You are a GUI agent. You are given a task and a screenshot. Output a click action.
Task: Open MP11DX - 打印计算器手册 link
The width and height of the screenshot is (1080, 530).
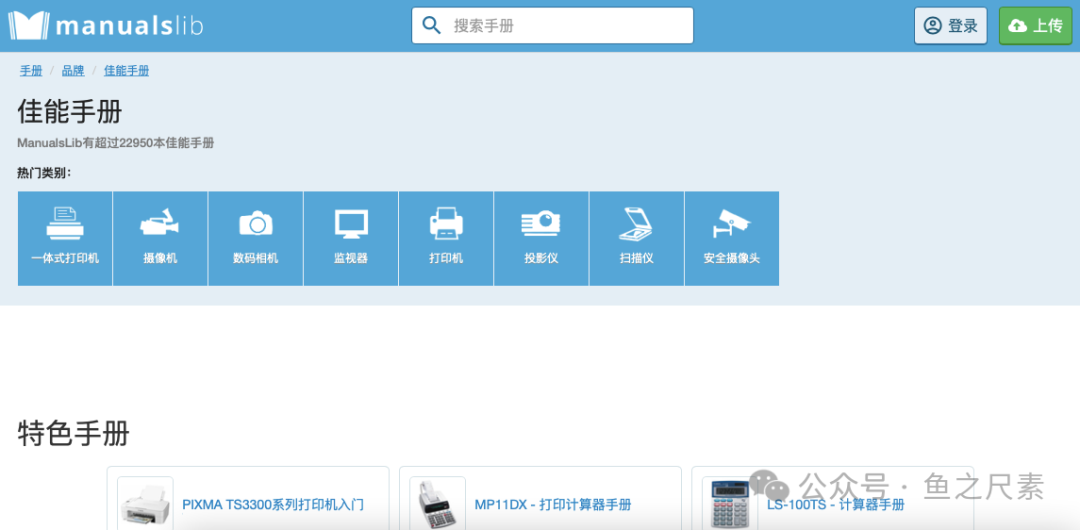click(x=553, y=504)
